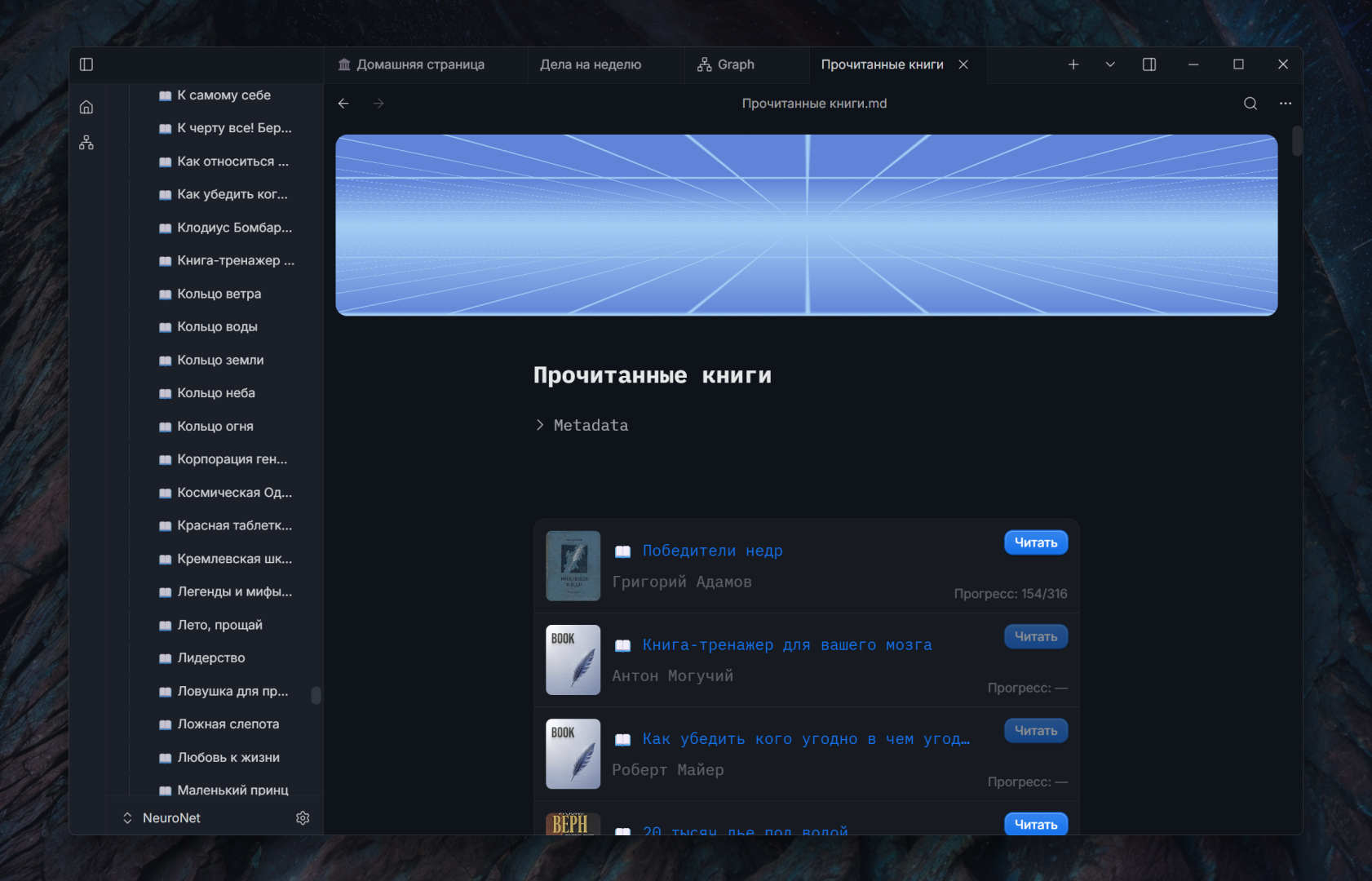Open Лидерство note in sidebar
Viewport: 1372px width, 881px height.
tap(210, 657)
